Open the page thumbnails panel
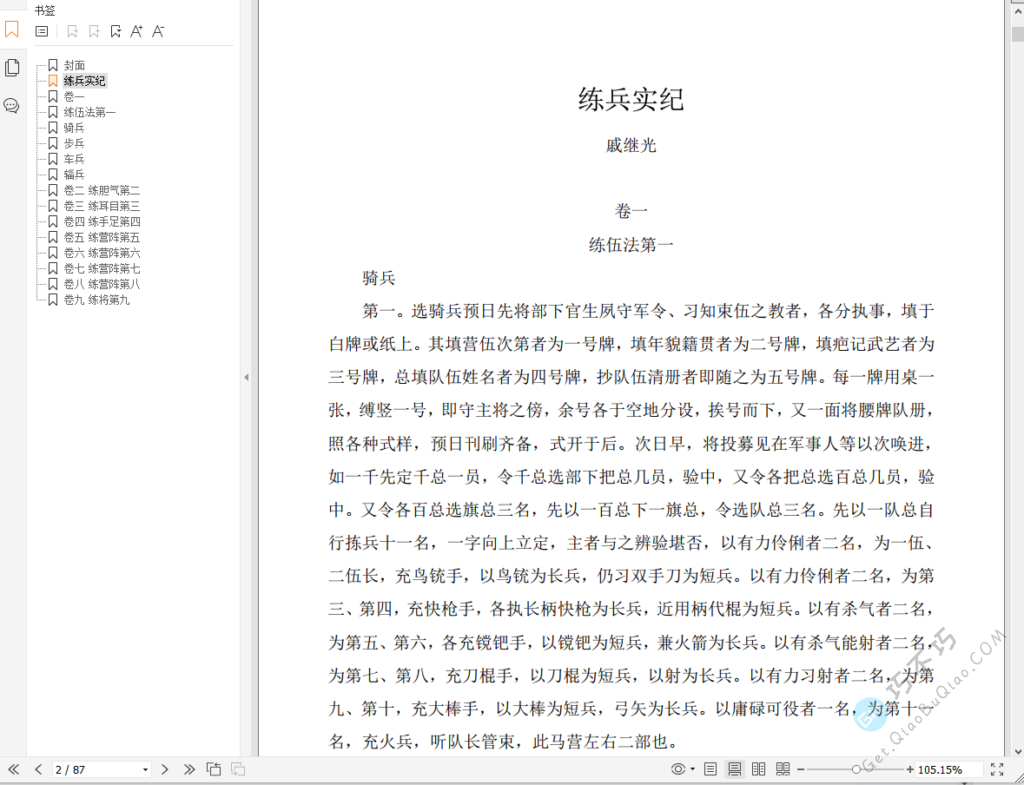 coord(12,66)
